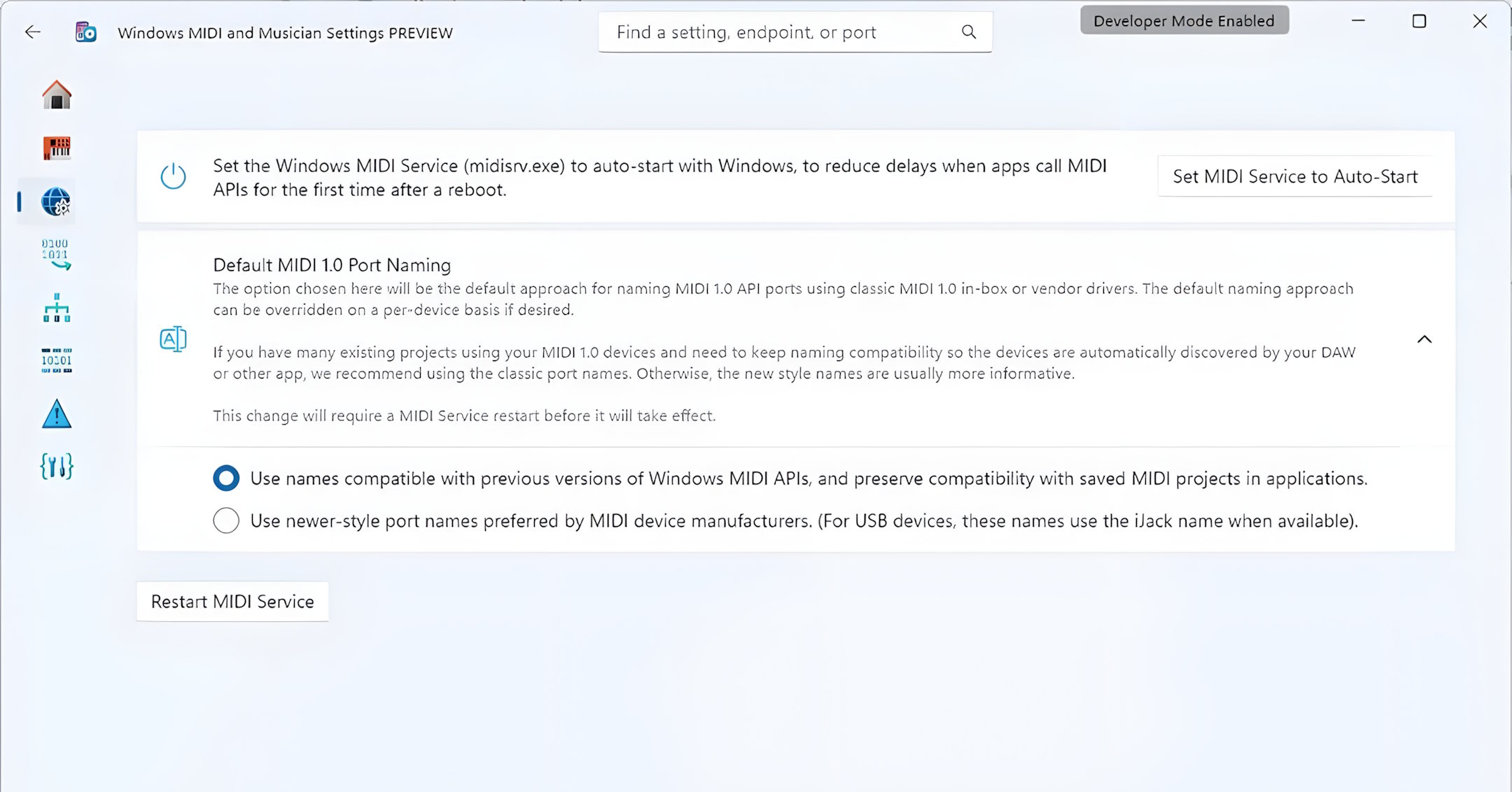Open the warning triangle sidebar icon
Image resolution: width=1512 pixels, height=792 pixels.
57,414
